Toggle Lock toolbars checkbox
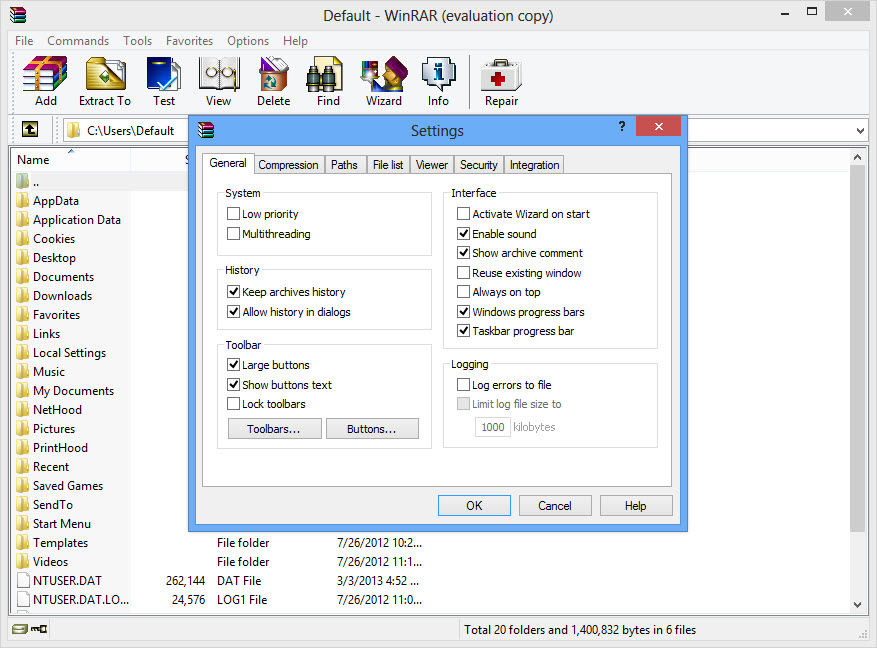Viewport: 877px width, 648px height. (234, 404)
